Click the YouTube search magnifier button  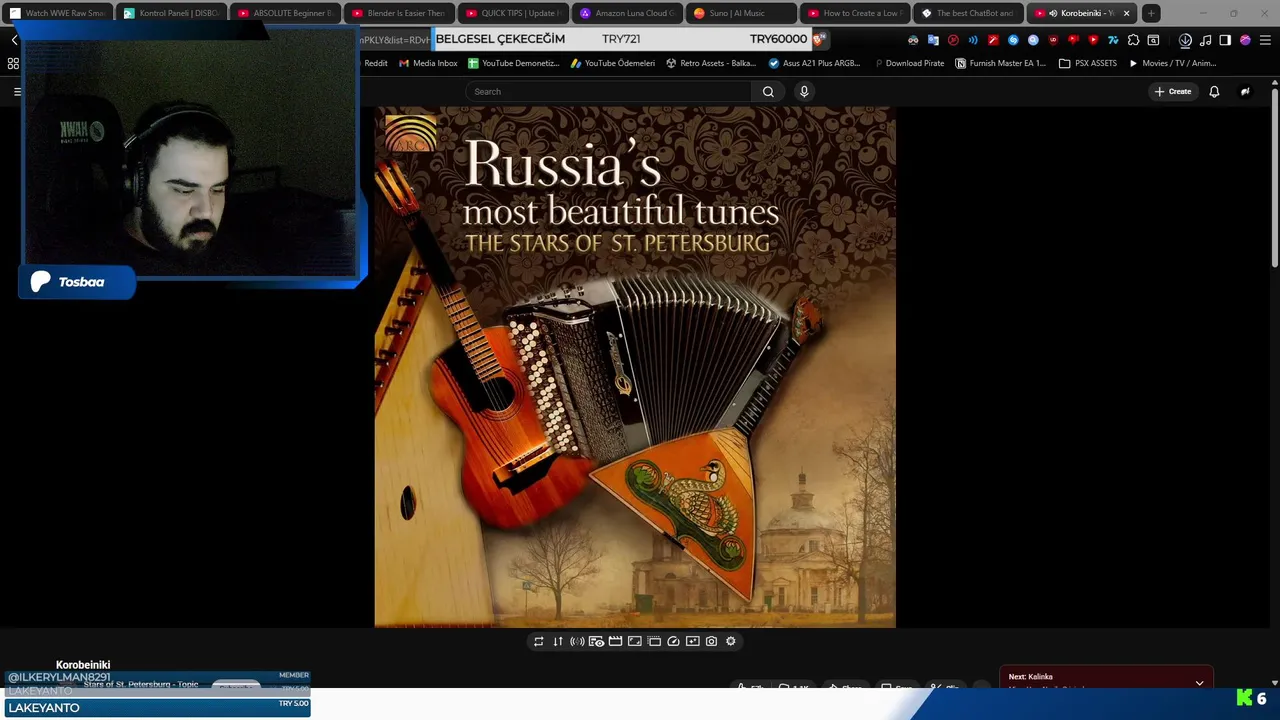click(x=768, y=91)
